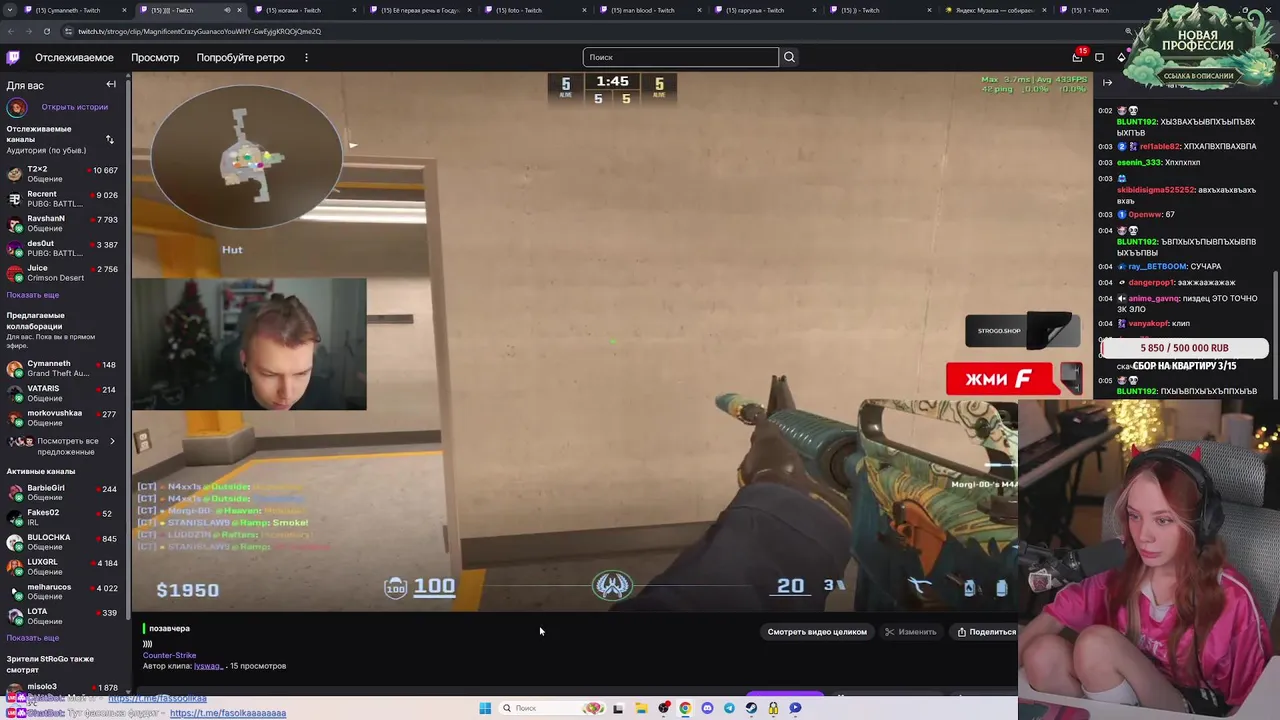The image size is (1280, 720).
Task: Close the 'Cymanneth - Twitch' browser tab
Action: coord(124,10)
